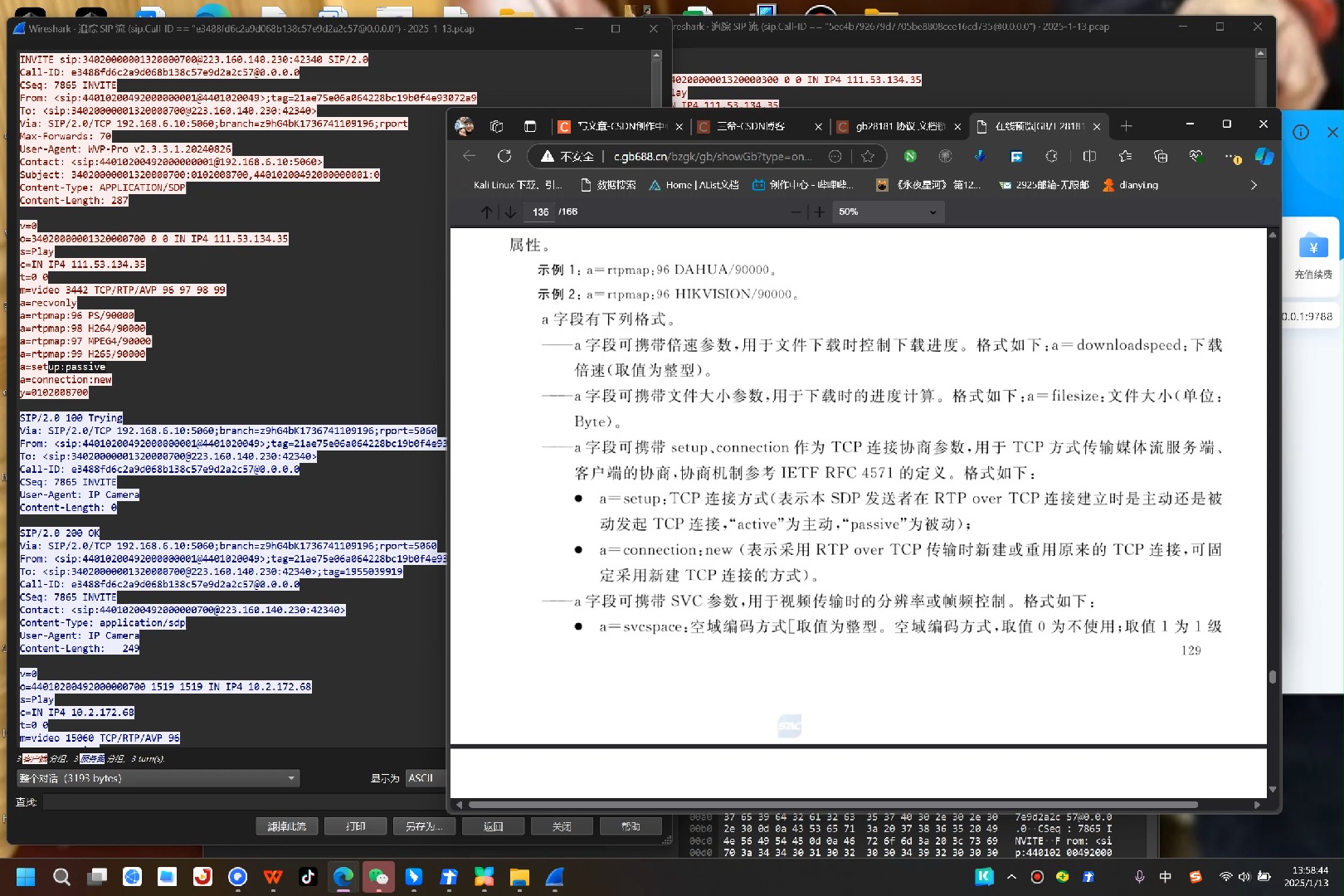
Task: Zoom in the PDF with plus
Action: [x=820, y=212]
